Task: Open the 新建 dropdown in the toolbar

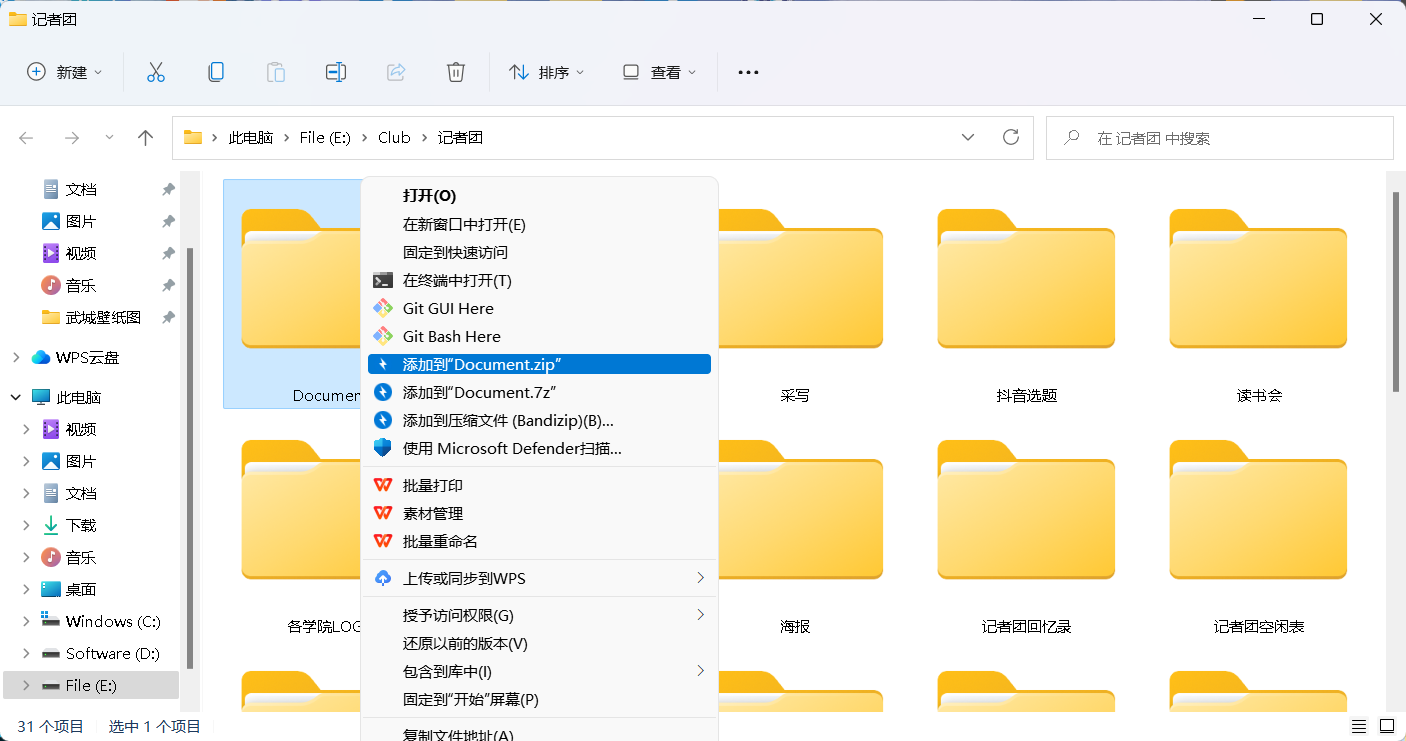Action: point(65,72)
